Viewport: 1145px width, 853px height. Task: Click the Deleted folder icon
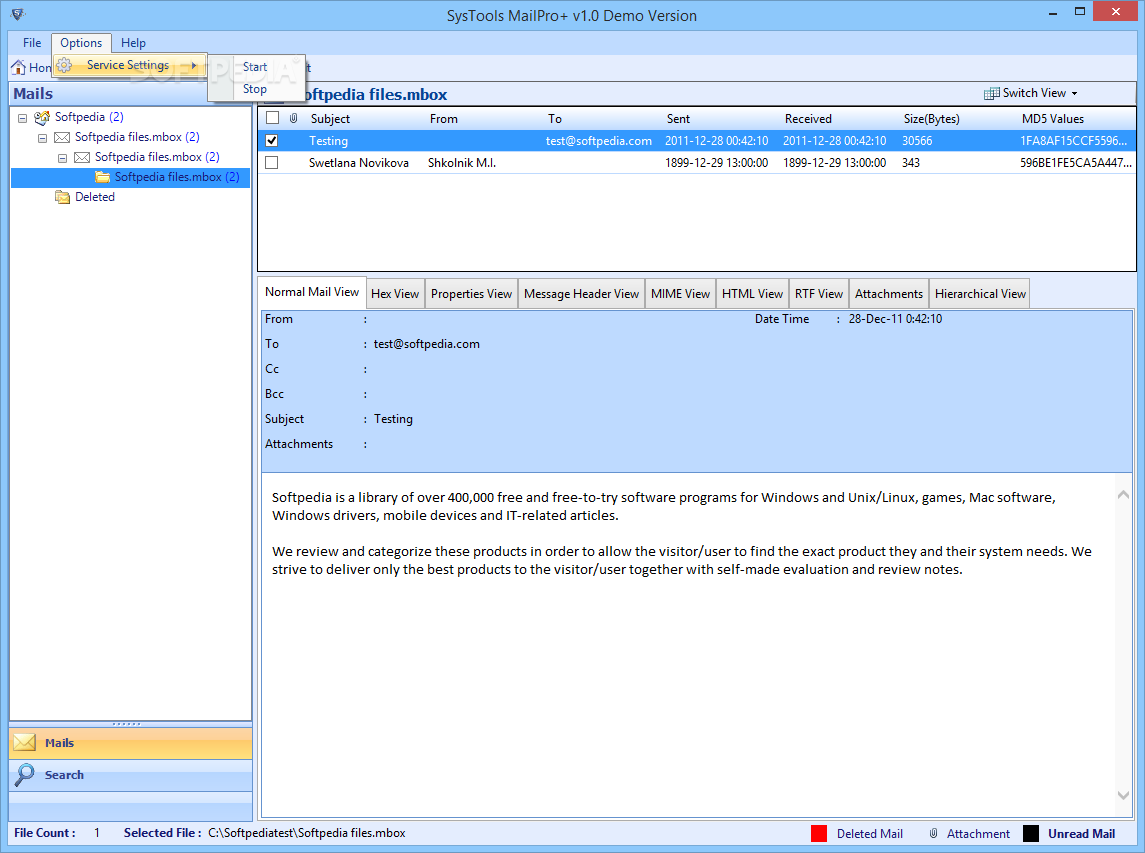tap(63, 196)
